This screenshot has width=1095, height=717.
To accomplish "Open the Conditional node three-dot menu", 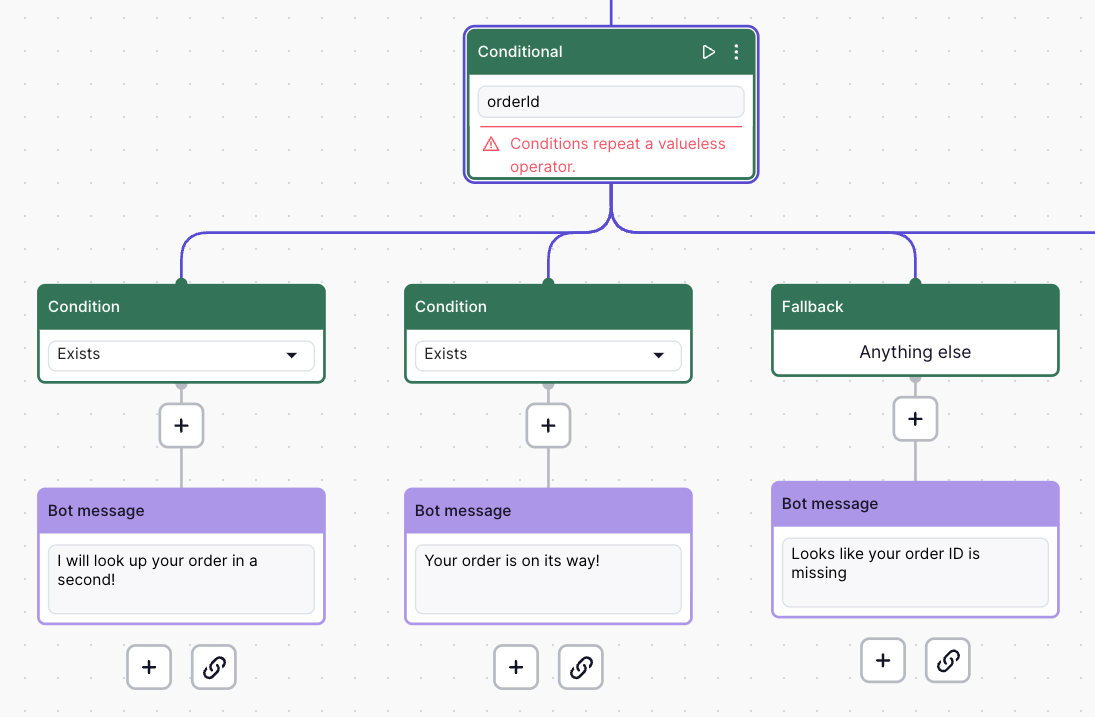I will coord(737,52).
